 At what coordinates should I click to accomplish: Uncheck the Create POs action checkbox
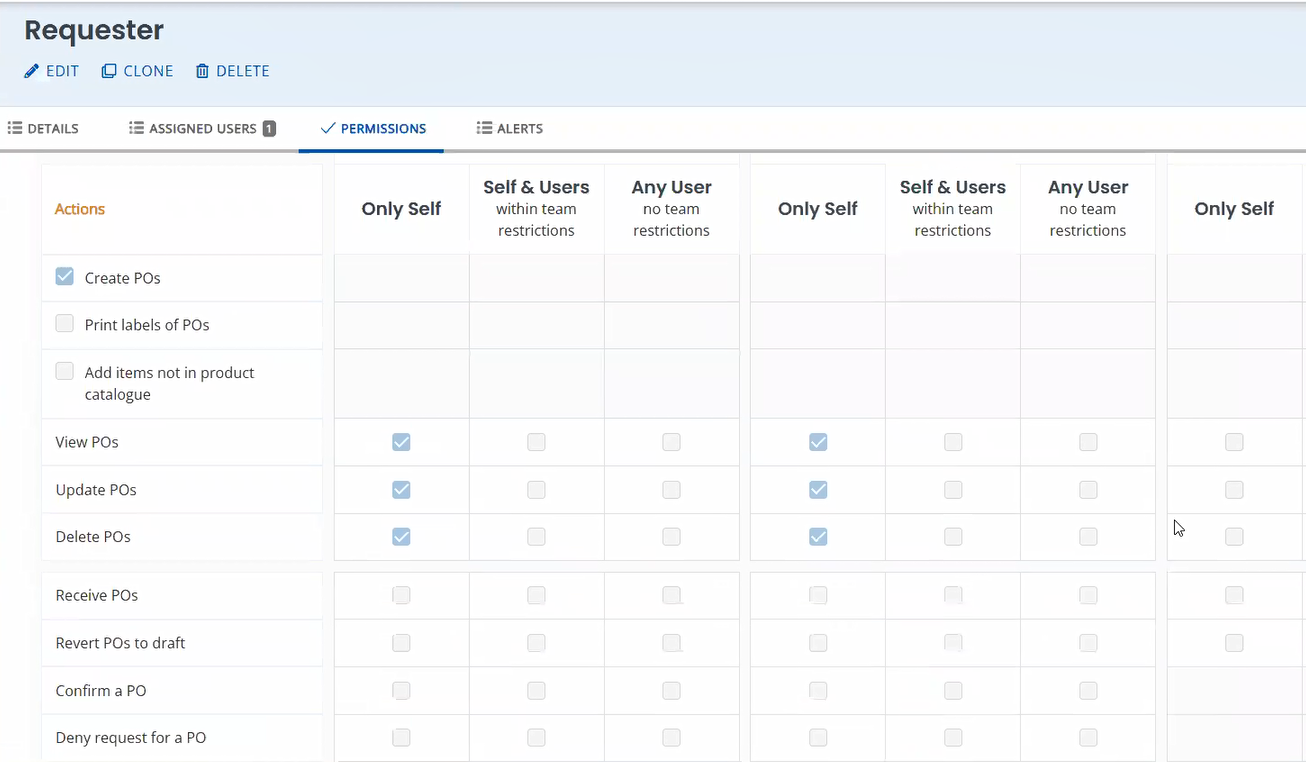click(x=64, y=277)
